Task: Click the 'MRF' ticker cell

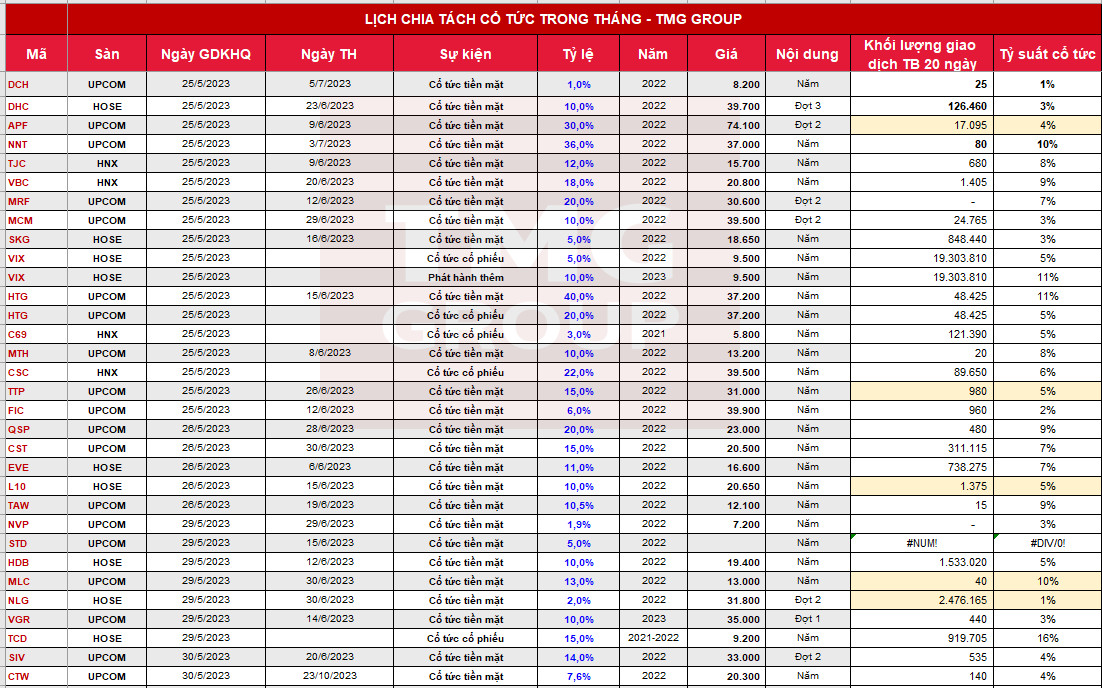Action: pyautogui.click(x=37, y=202)
